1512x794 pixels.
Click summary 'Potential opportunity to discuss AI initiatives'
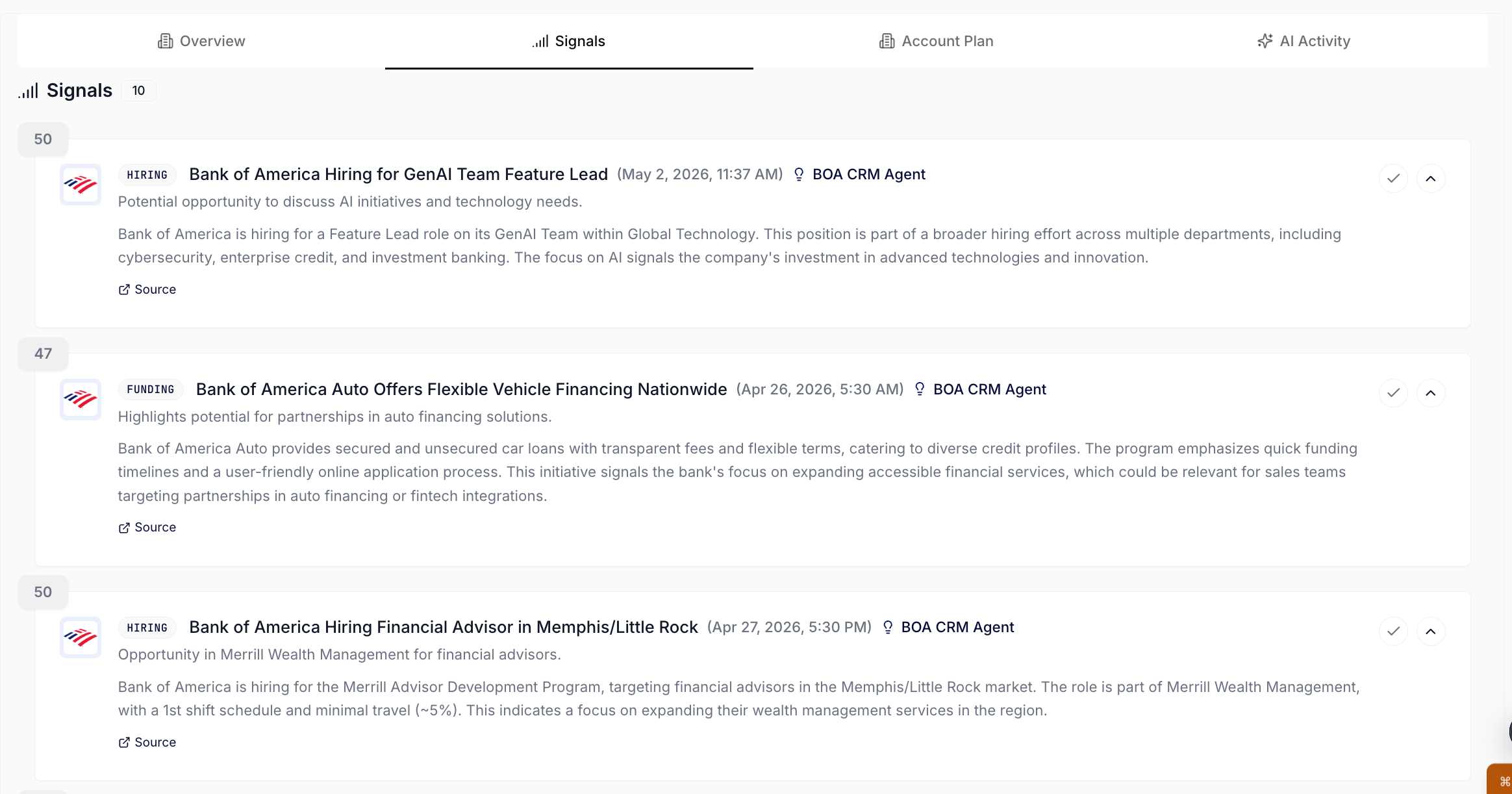click(x=350, y=201)
